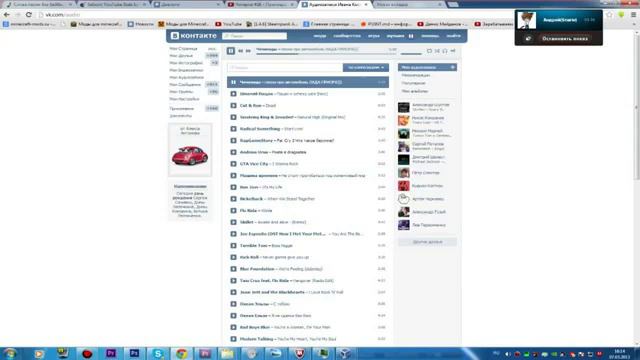Play the Blue Foundation track
The width and height of the screenshot is (640, 360).
point(233,269)
